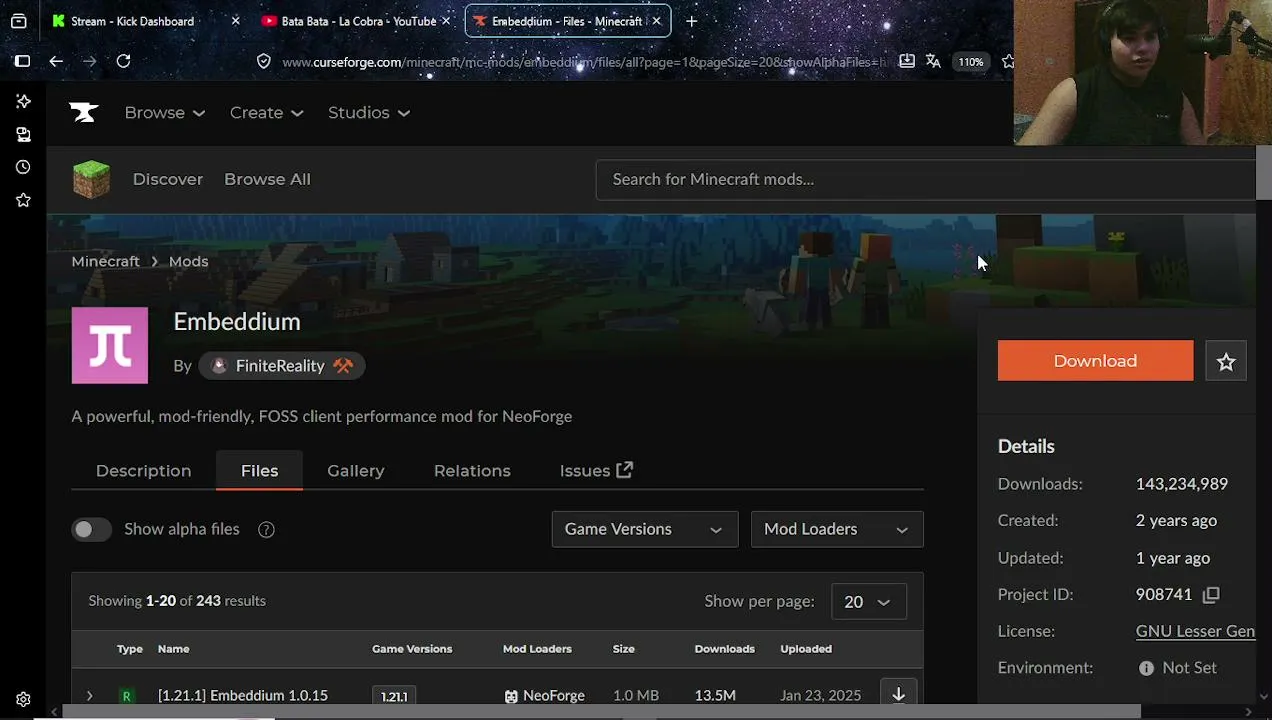Image resolution: width=1272 pixels, height=720 pixels.
Task: Close the Embeddium Files tab
Action: (657, 21)
